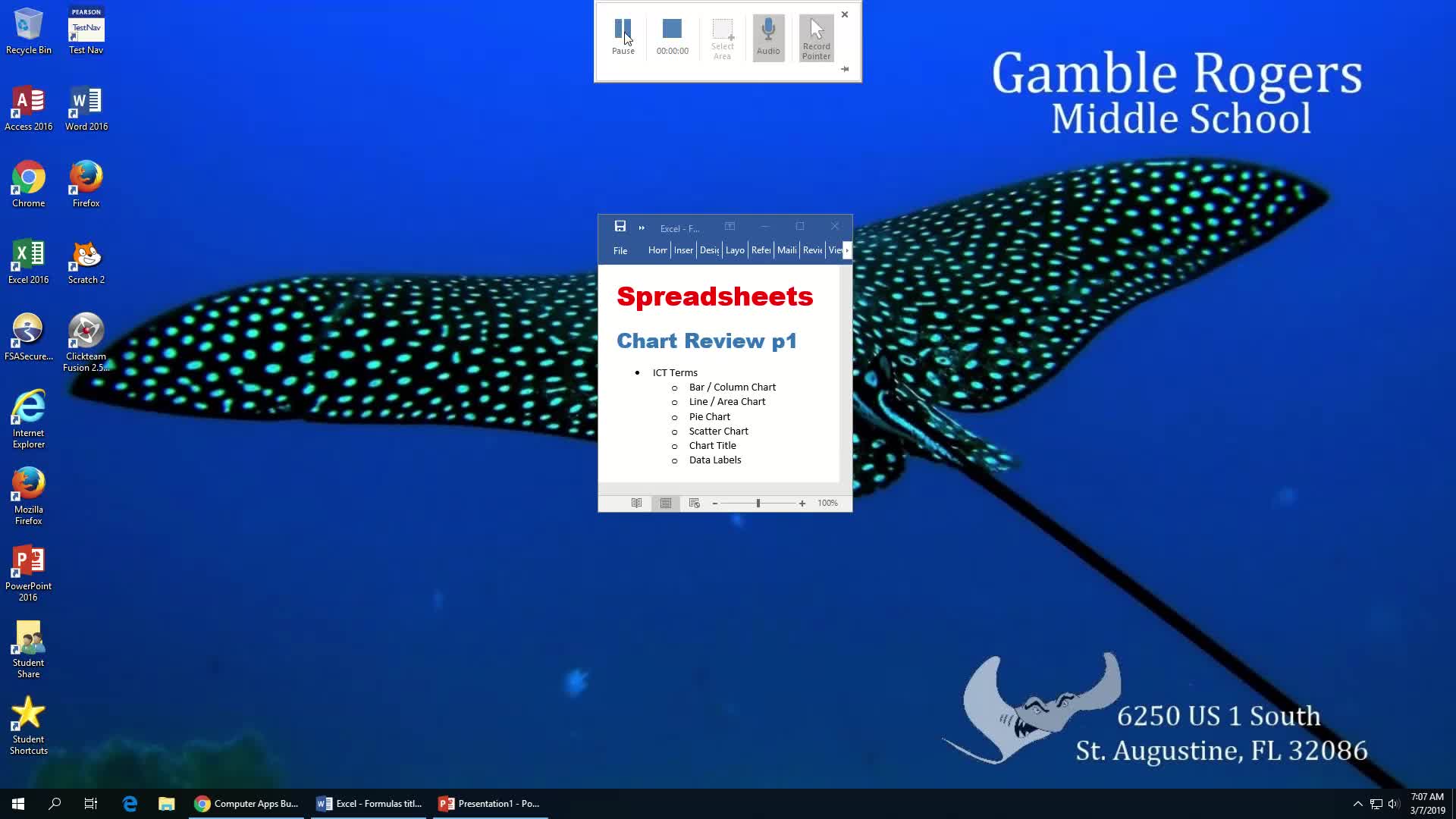Open the Recycle Bin desktop icon
The image size is (1456, 819).
pyautogui.click(x=29, y=30)
